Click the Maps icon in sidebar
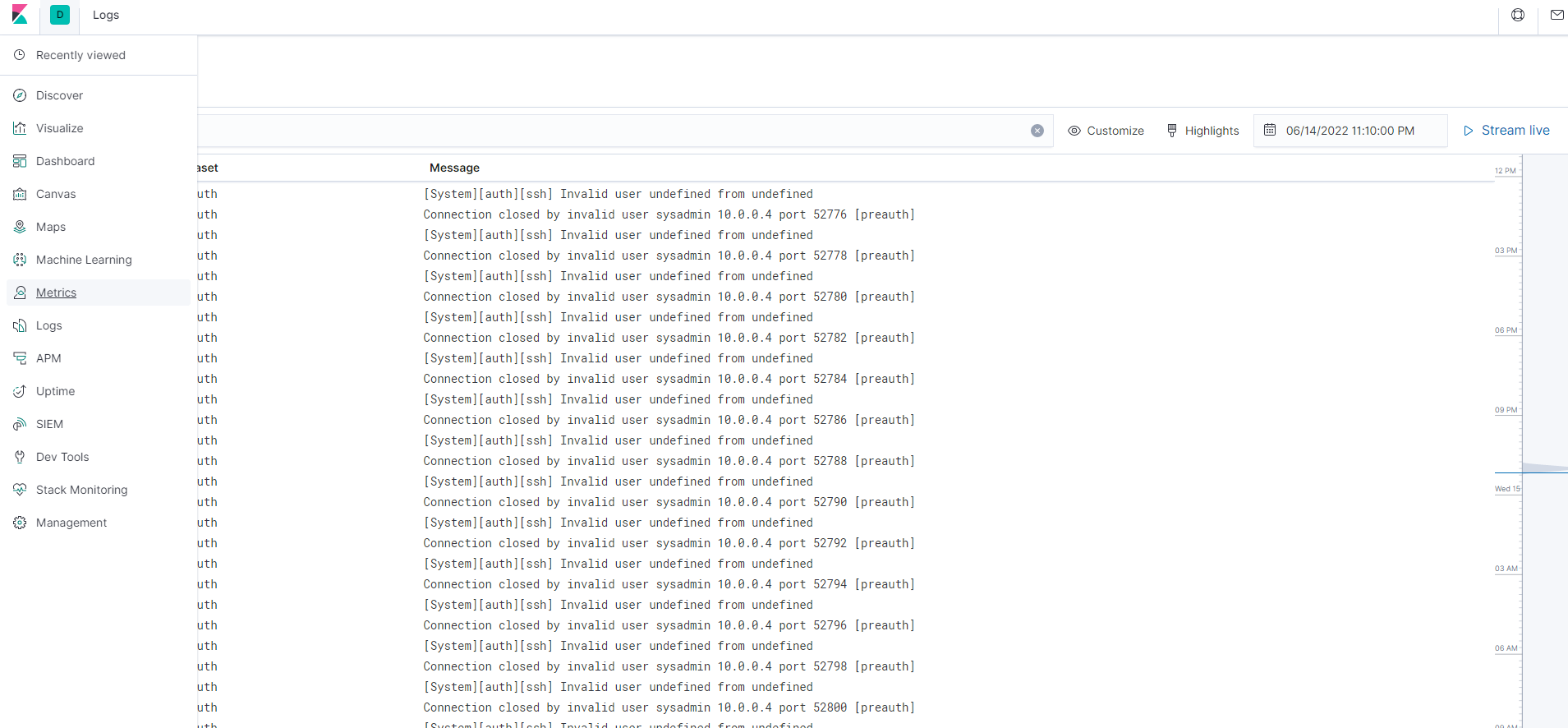 pyautogui.click(x=20, y=227)
